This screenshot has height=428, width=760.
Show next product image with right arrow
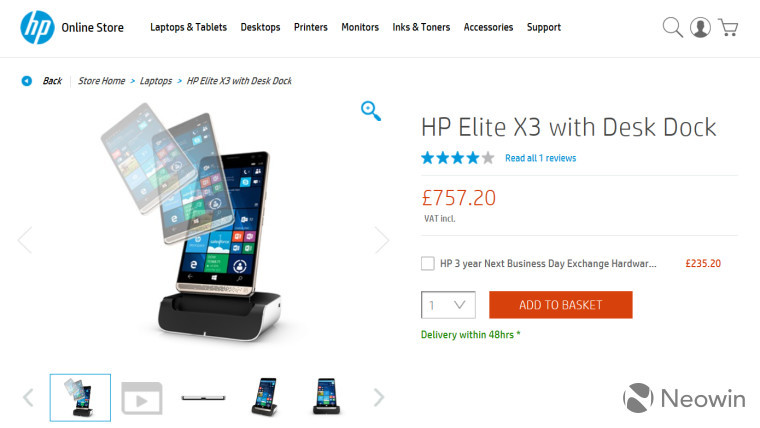382,240
